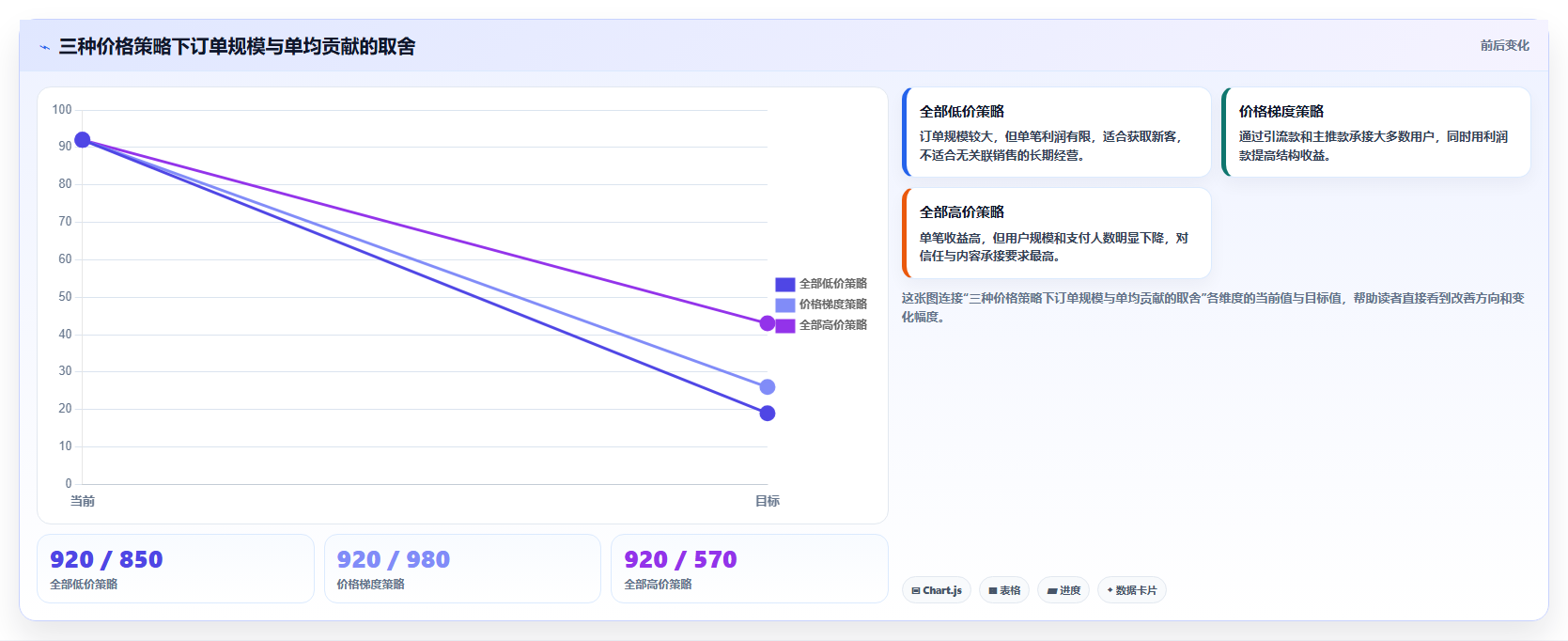
Task: Open the 价格梯度策略 description card
Action: click(x=1375, y=133)
